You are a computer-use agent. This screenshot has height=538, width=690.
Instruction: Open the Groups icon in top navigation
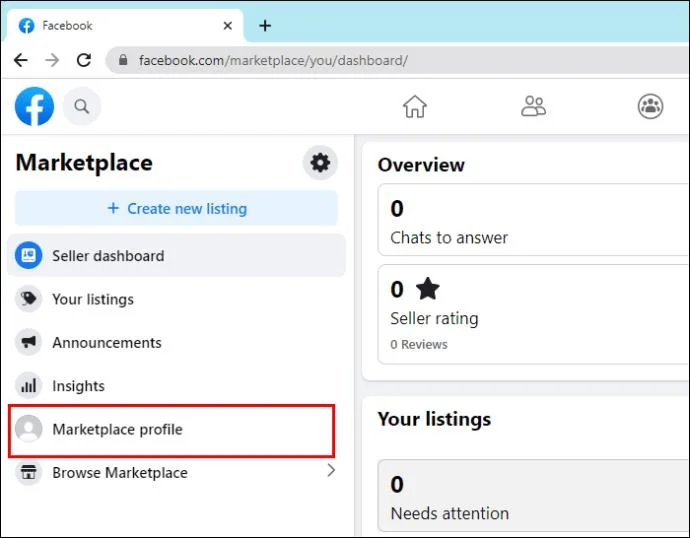tap(650, 106)
